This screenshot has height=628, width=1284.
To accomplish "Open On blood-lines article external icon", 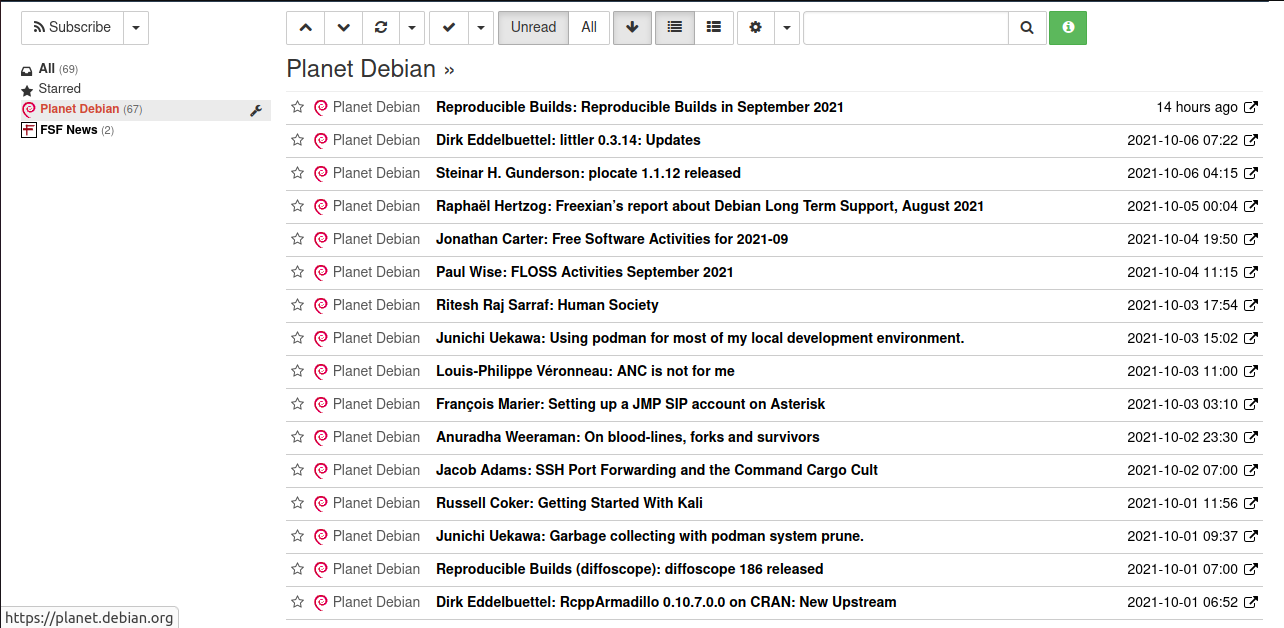I will point(1250,437).
